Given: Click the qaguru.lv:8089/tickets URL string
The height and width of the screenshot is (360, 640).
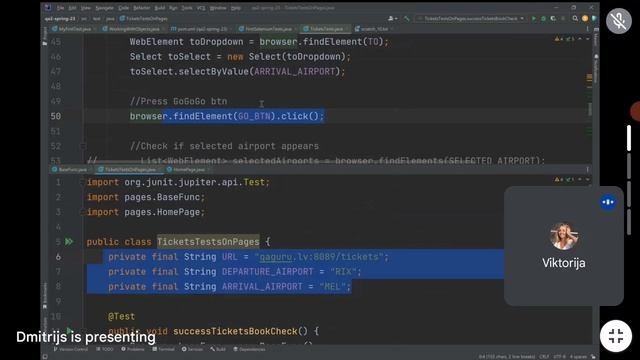Looking at the screenshot, I should point(319,257).
